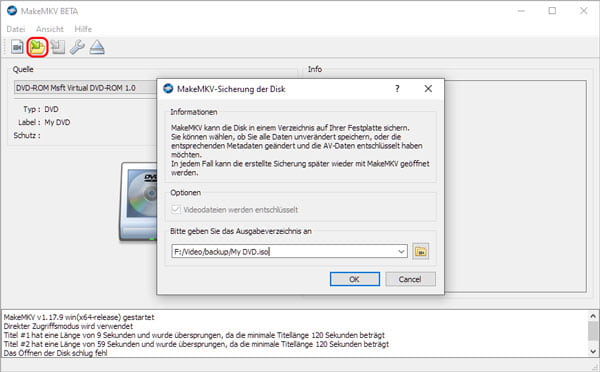This screenshot has width=600, height=372.
Task: Click log line 'MakeMKV v1.17.9 win(x64-release) gestartet'
Action: point(79,317)
